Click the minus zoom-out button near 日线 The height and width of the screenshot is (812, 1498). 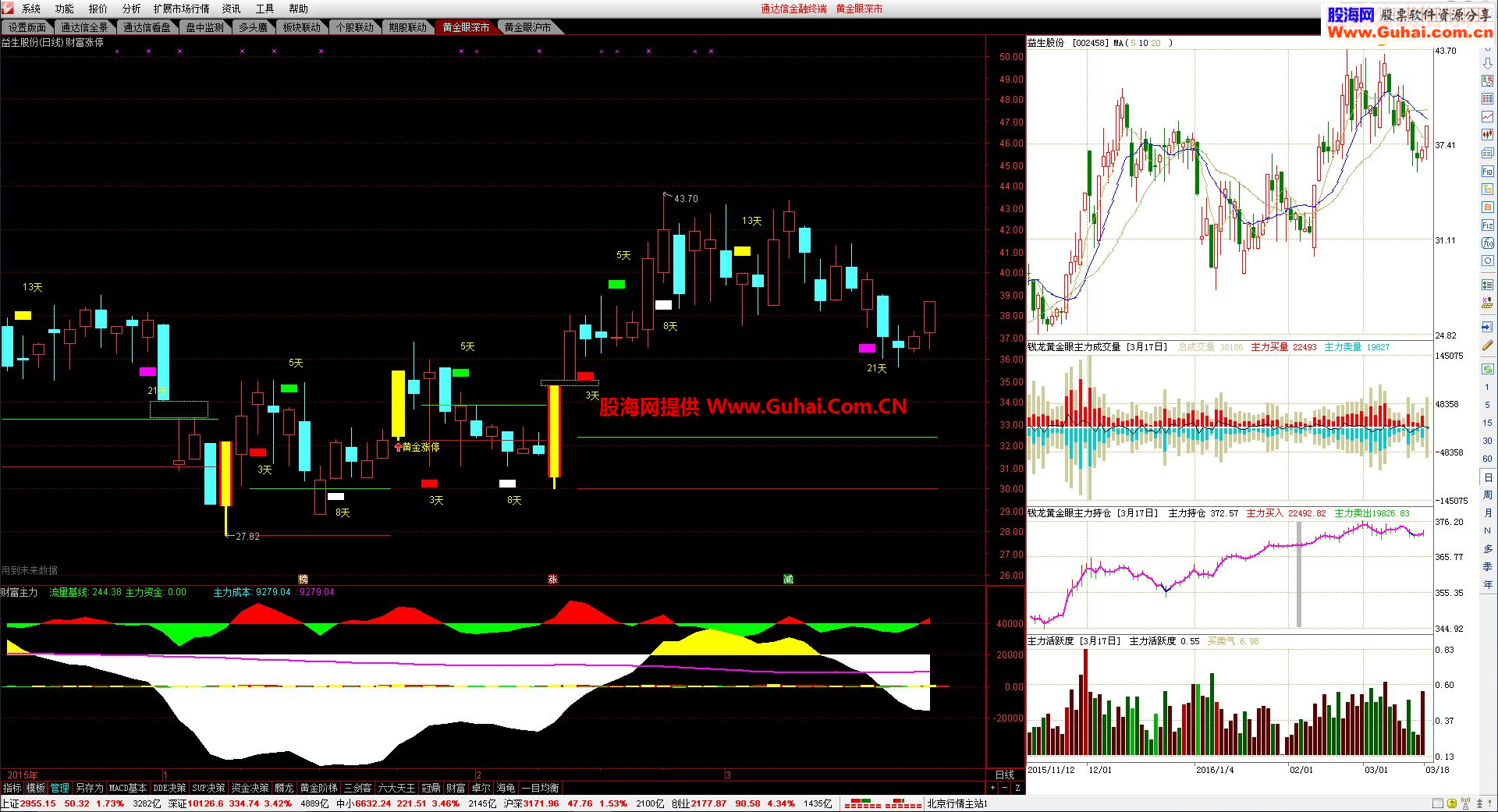click(1004, 789)
